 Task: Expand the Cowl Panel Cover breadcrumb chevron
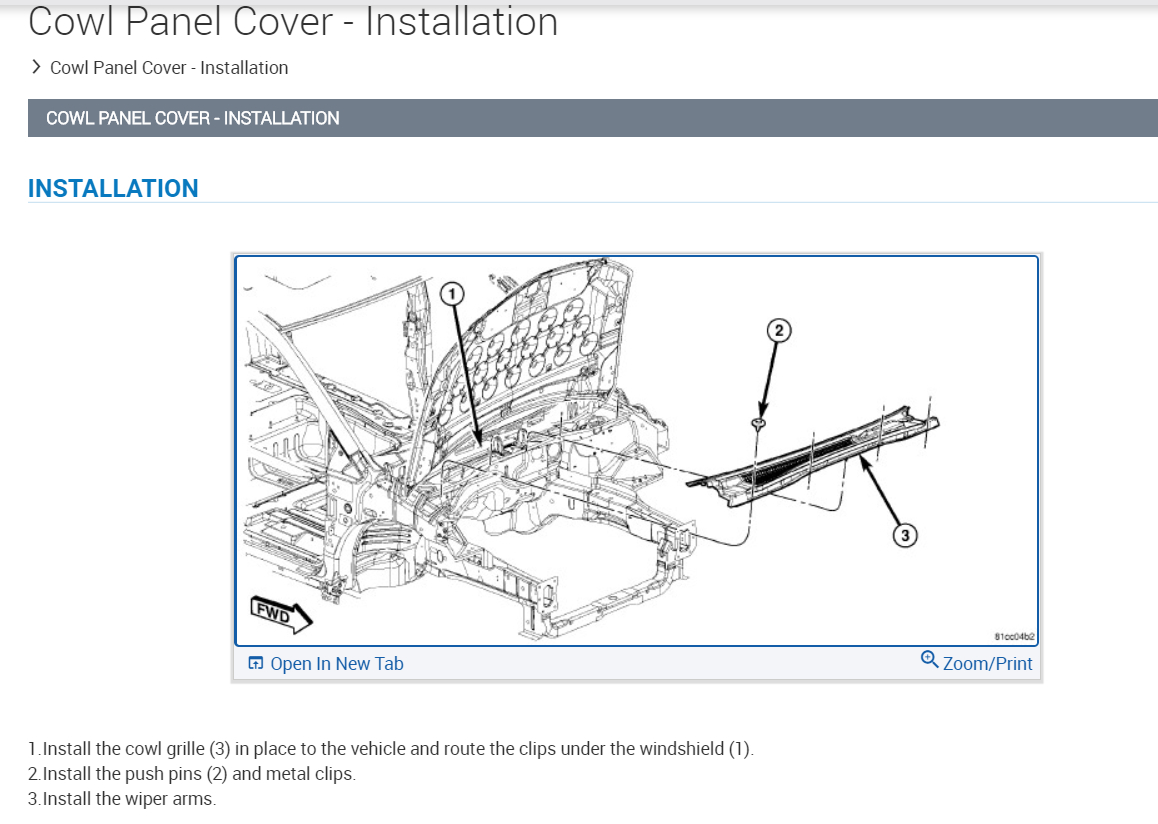pos(35,67)
